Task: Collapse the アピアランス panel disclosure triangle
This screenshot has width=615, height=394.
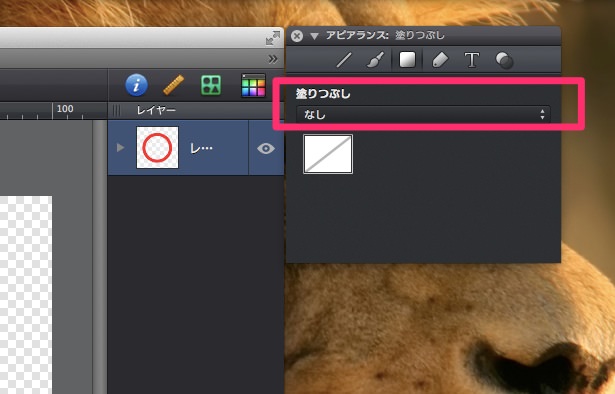Action: point(314,36)
